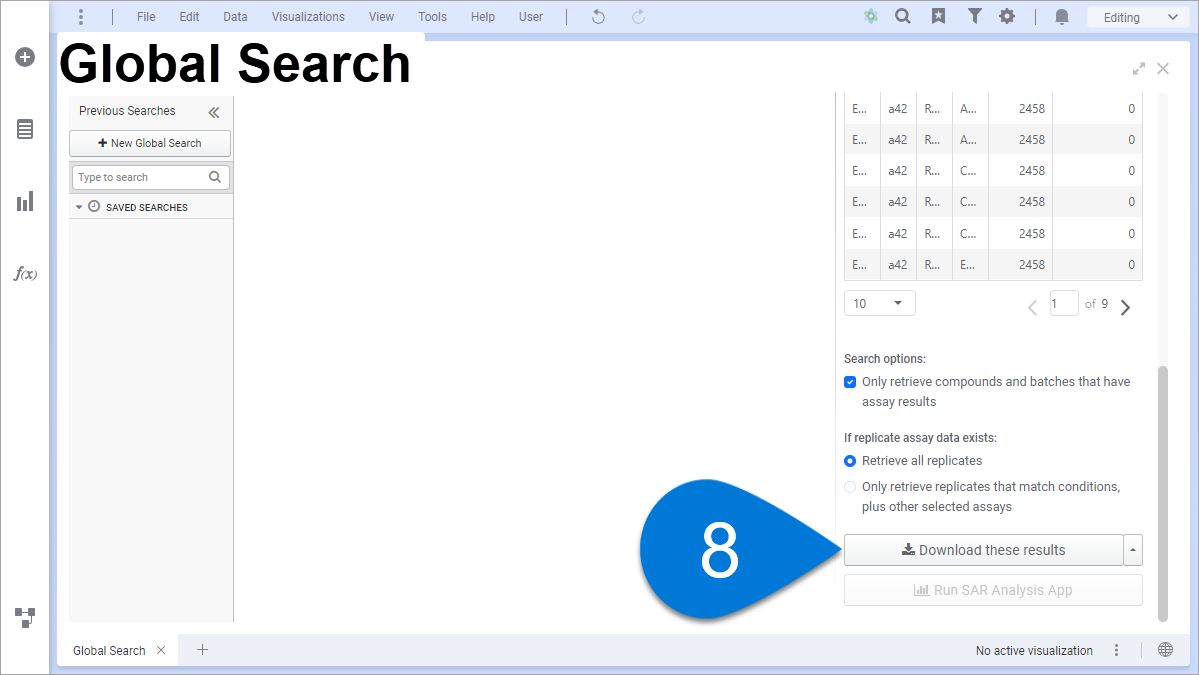Open the Visualizations menu
The height and width of the screenshot is (675, 1199).
(x=308, y=17)
